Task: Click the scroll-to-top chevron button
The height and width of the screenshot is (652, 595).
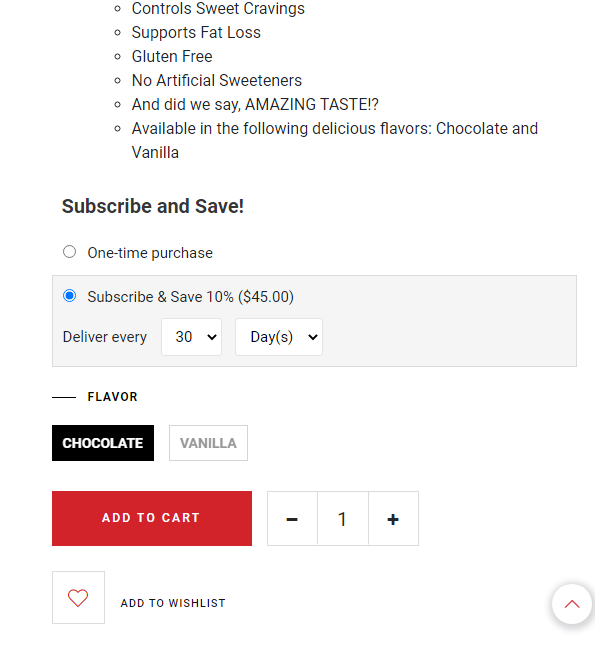Action: (572, 604)
